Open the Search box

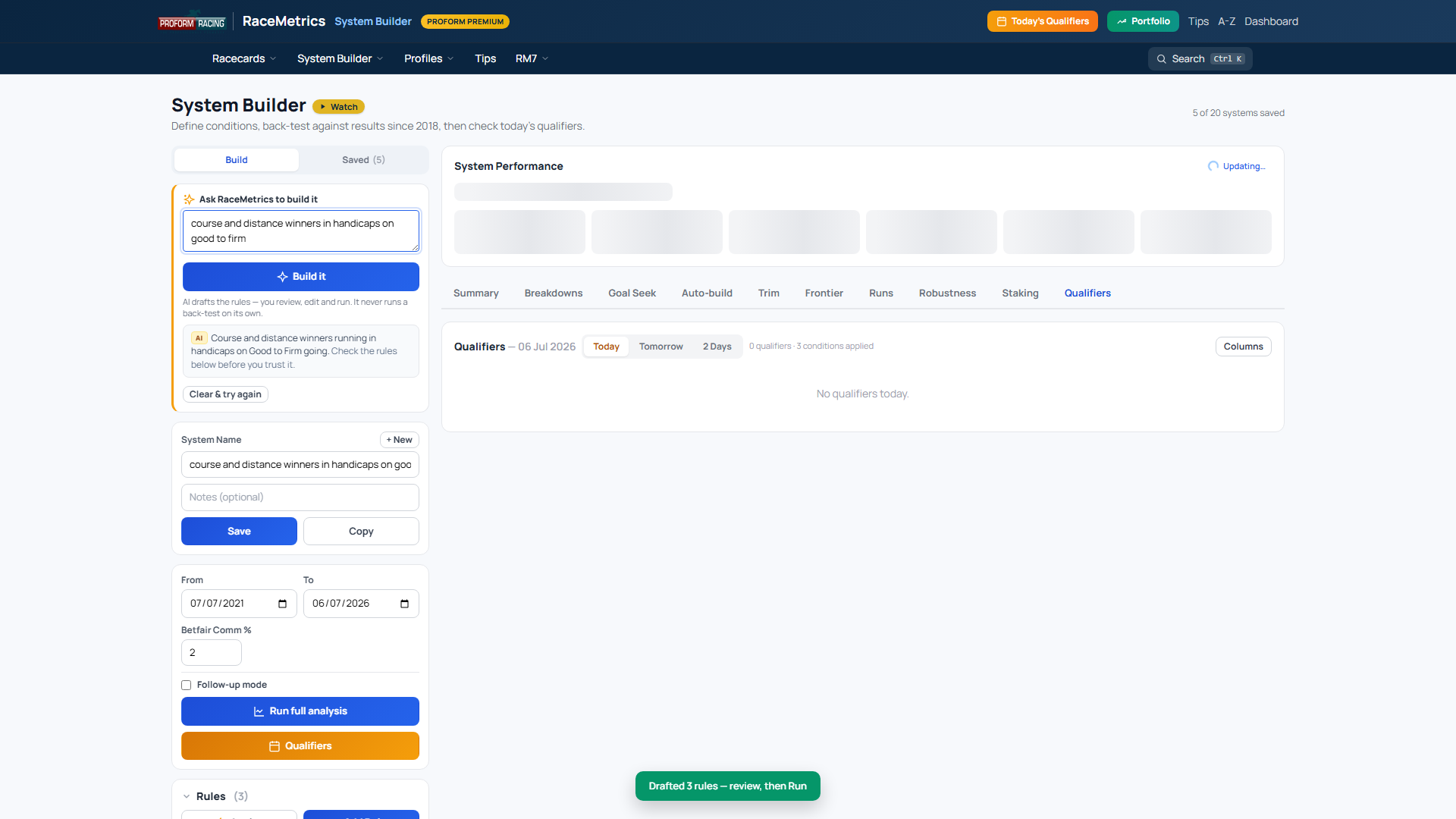pyautogui.click(x=1200, y=58)
